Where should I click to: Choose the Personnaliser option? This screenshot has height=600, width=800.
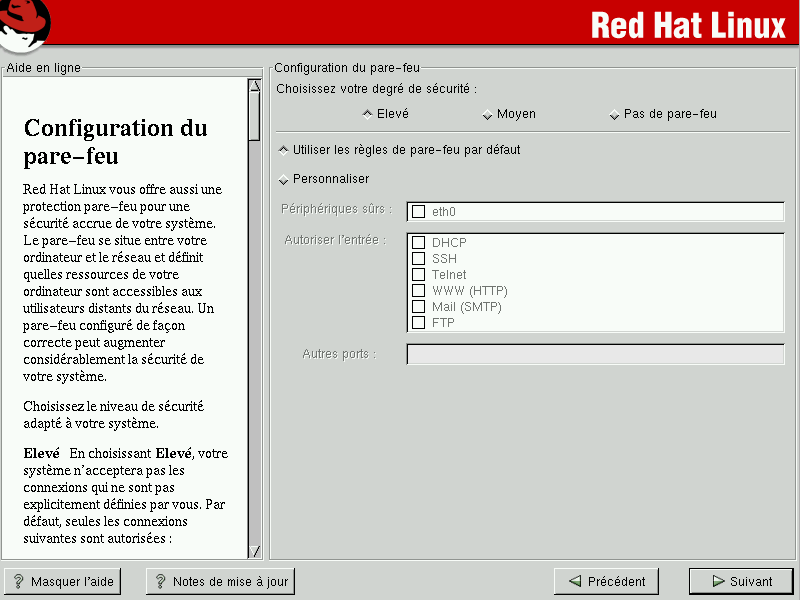(x=284, y=179)
